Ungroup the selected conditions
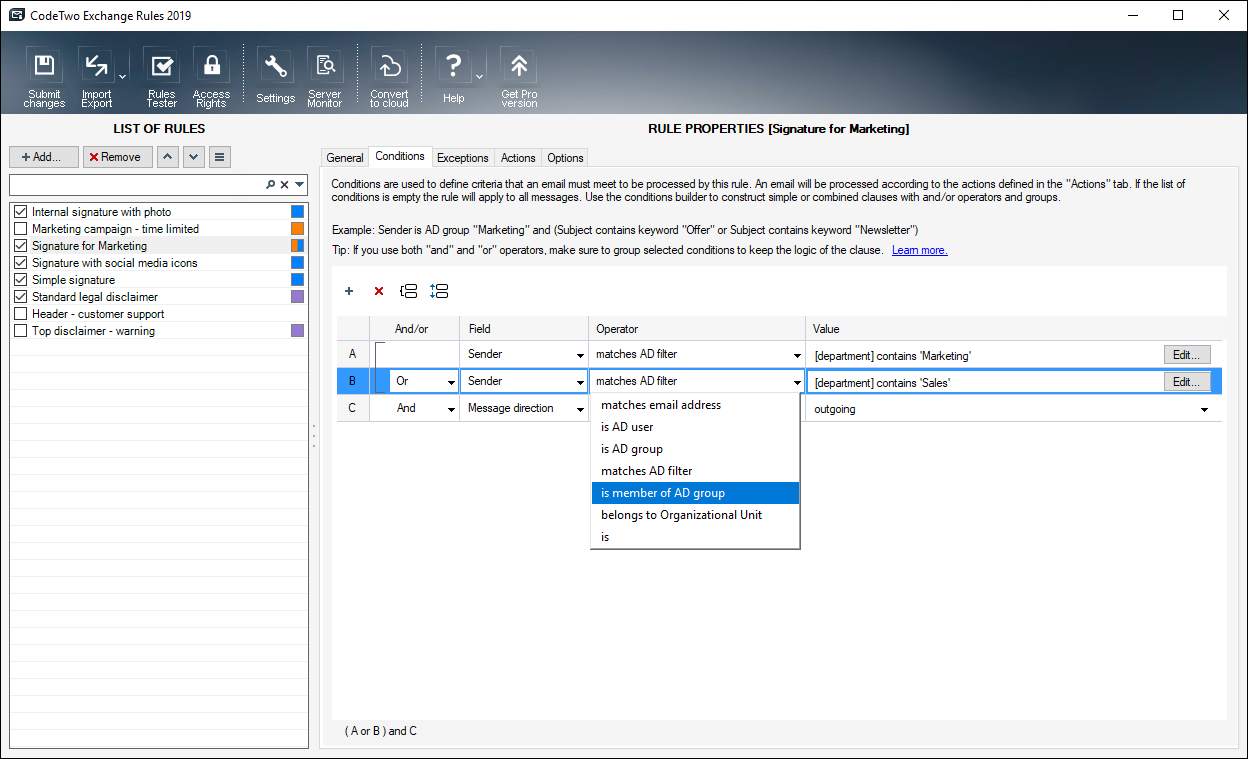The width and height of the screenshot is (1248, 759). [439, 291]
